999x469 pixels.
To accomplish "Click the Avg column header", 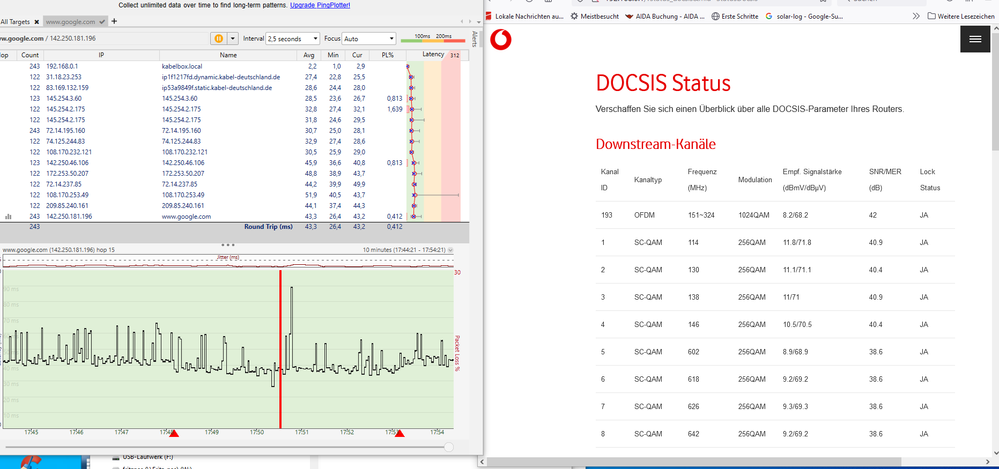I will [309, 55].
